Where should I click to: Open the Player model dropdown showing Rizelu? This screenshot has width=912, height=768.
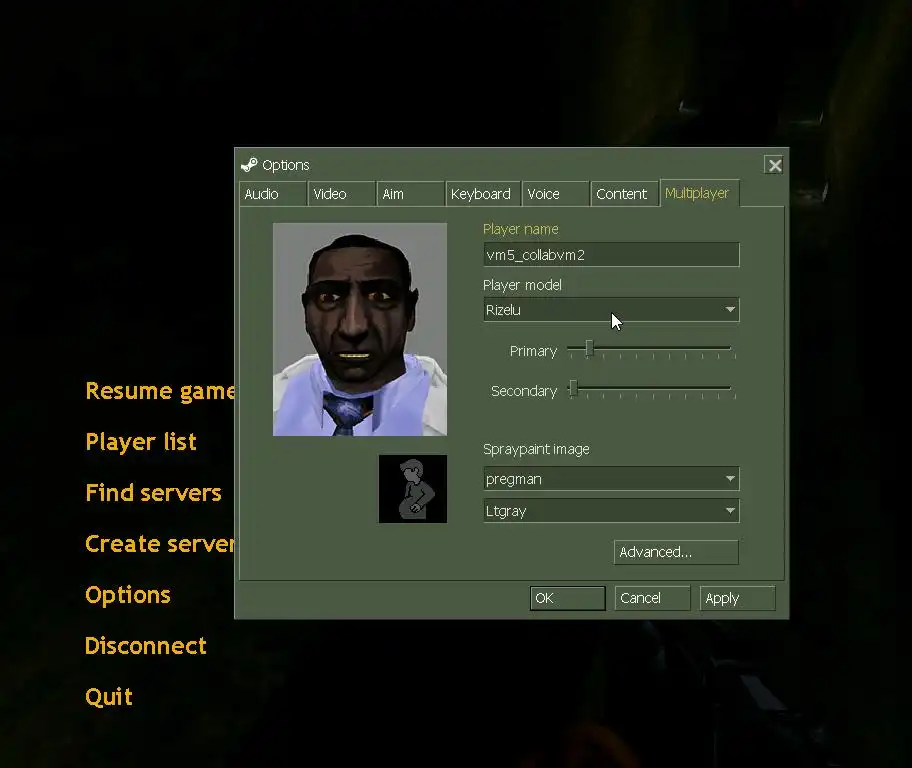click(611, 310)
